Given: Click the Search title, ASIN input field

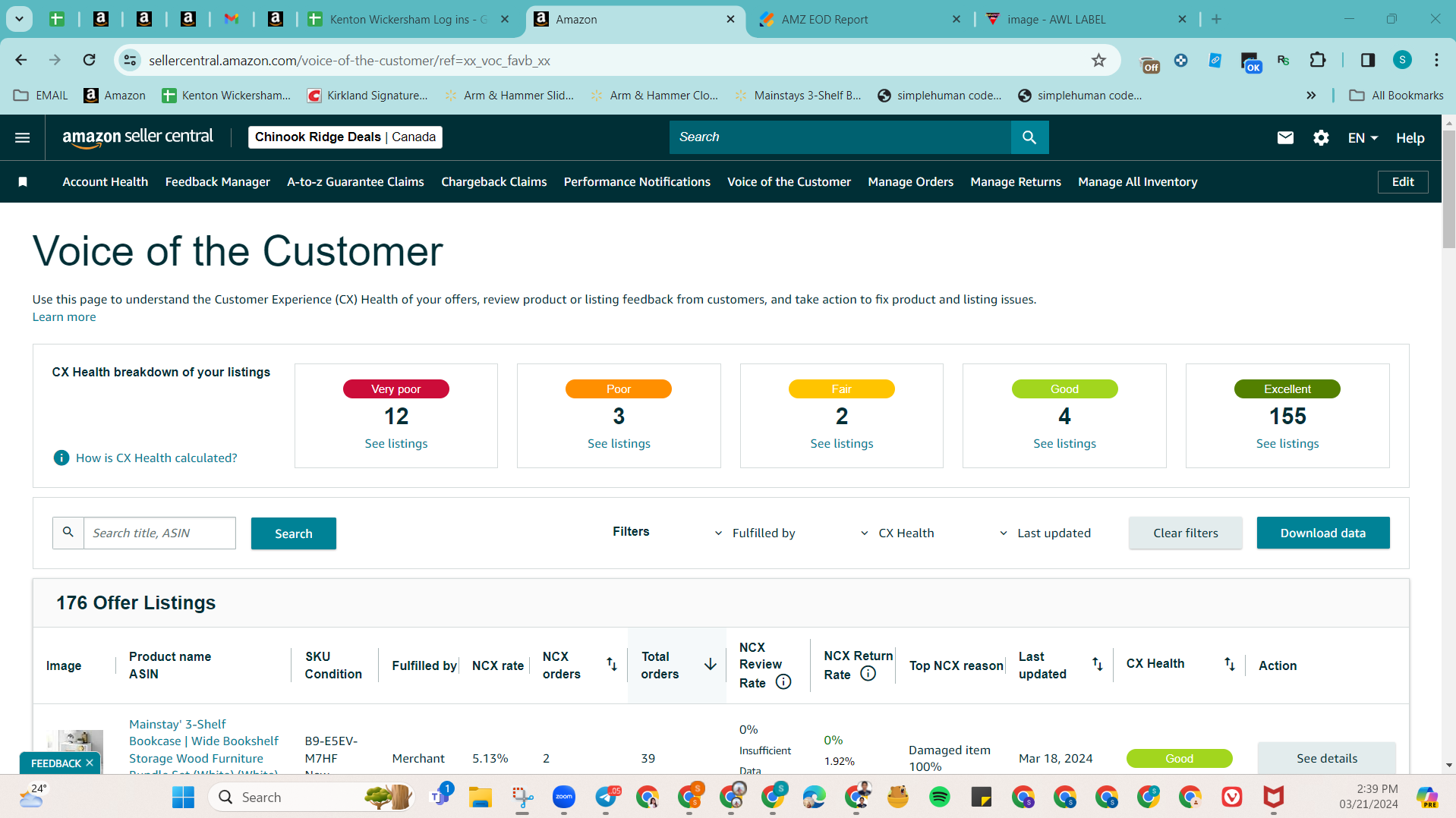Looking at the screenshot, I should [x=159, y=533].
